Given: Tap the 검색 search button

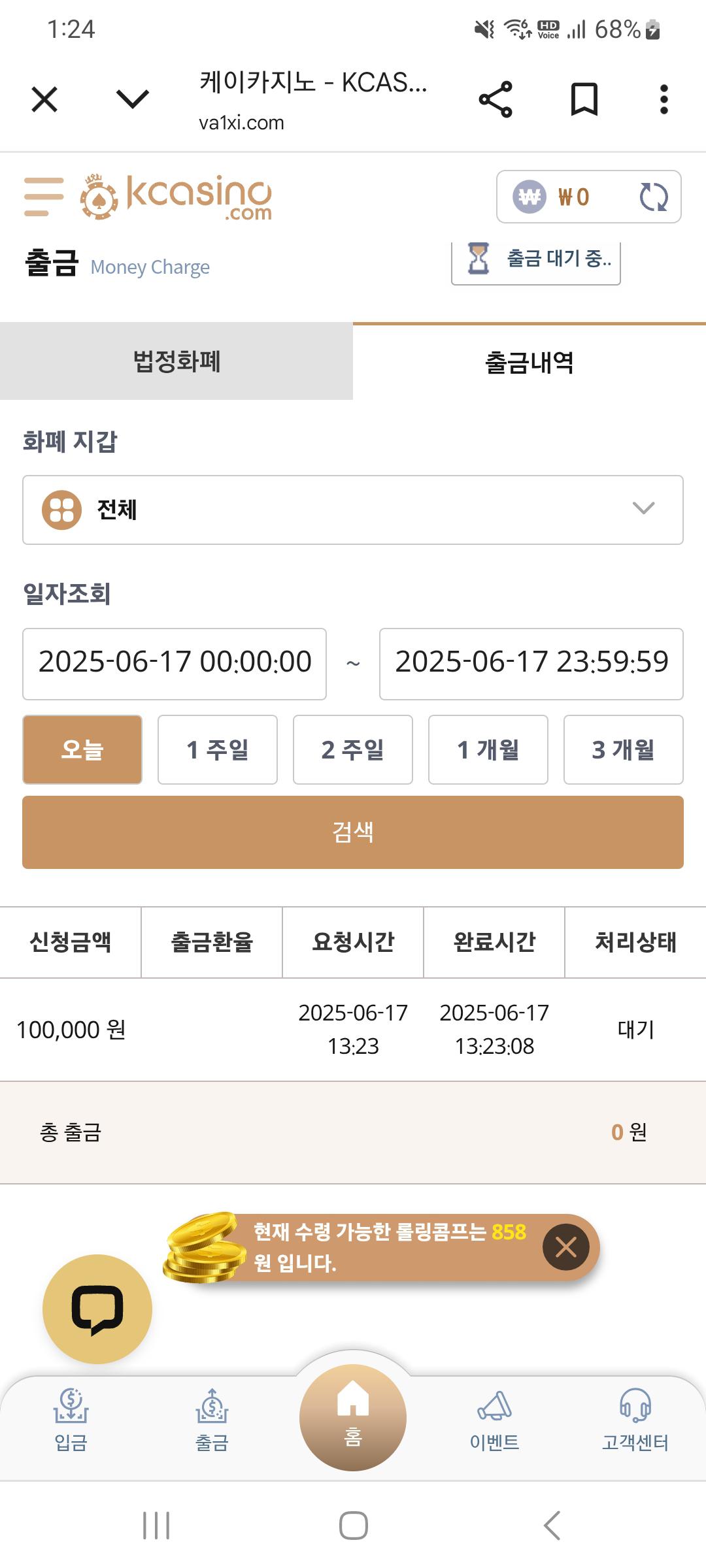Looking at the screenshot, I should (x=353, y=832).
